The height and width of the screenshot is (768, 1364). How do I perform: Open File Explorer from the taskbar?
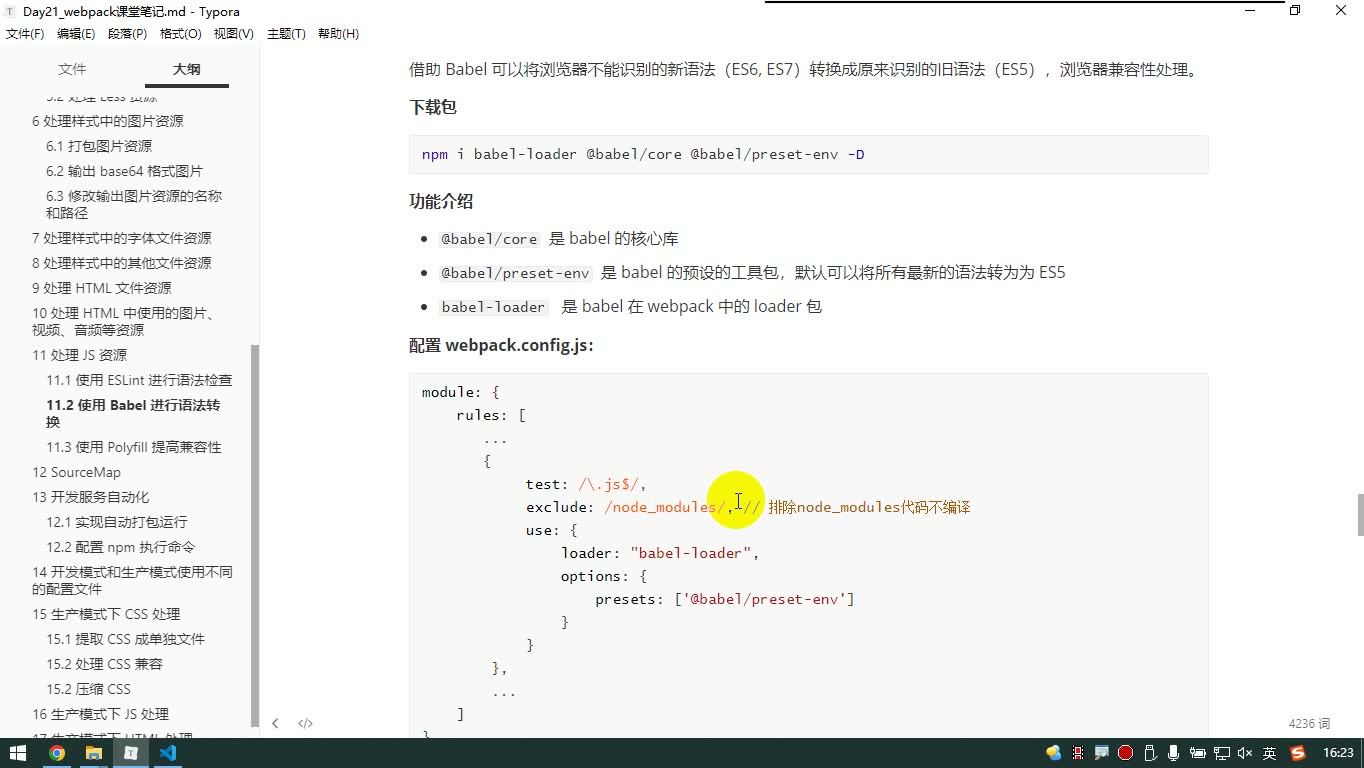pos(94,753)
